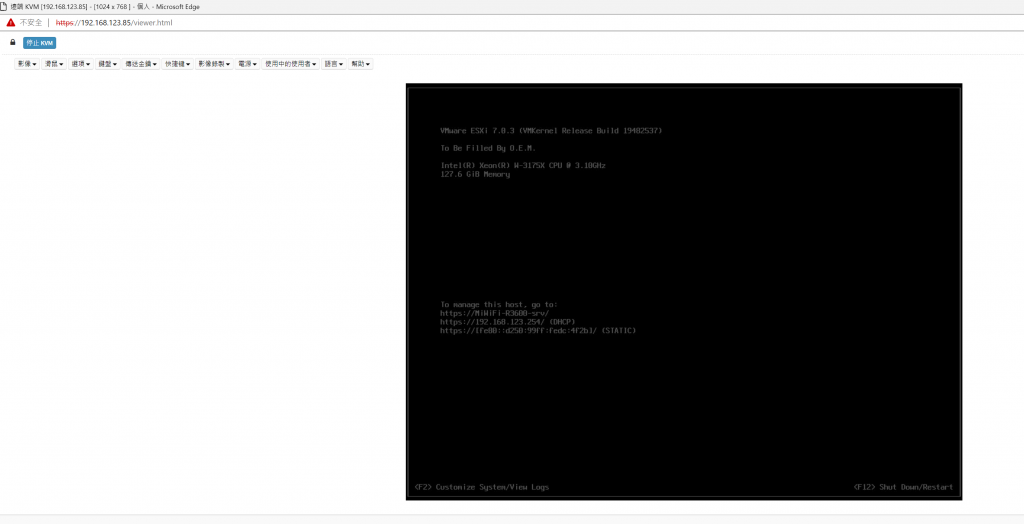Open the 滑鼠 (Mouse) dropdown menu
Viewport: 1024px width, 524px height.
point(54,64)
